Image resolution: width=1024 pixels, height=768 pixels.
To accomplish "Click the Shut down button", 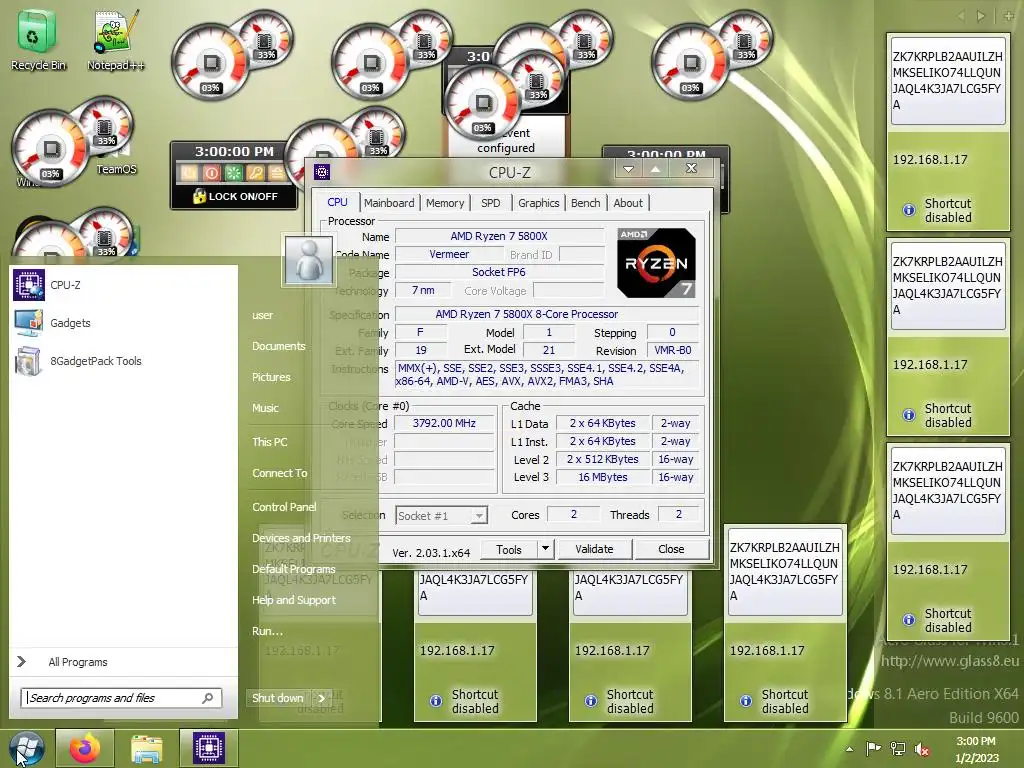I will (278, 698).
